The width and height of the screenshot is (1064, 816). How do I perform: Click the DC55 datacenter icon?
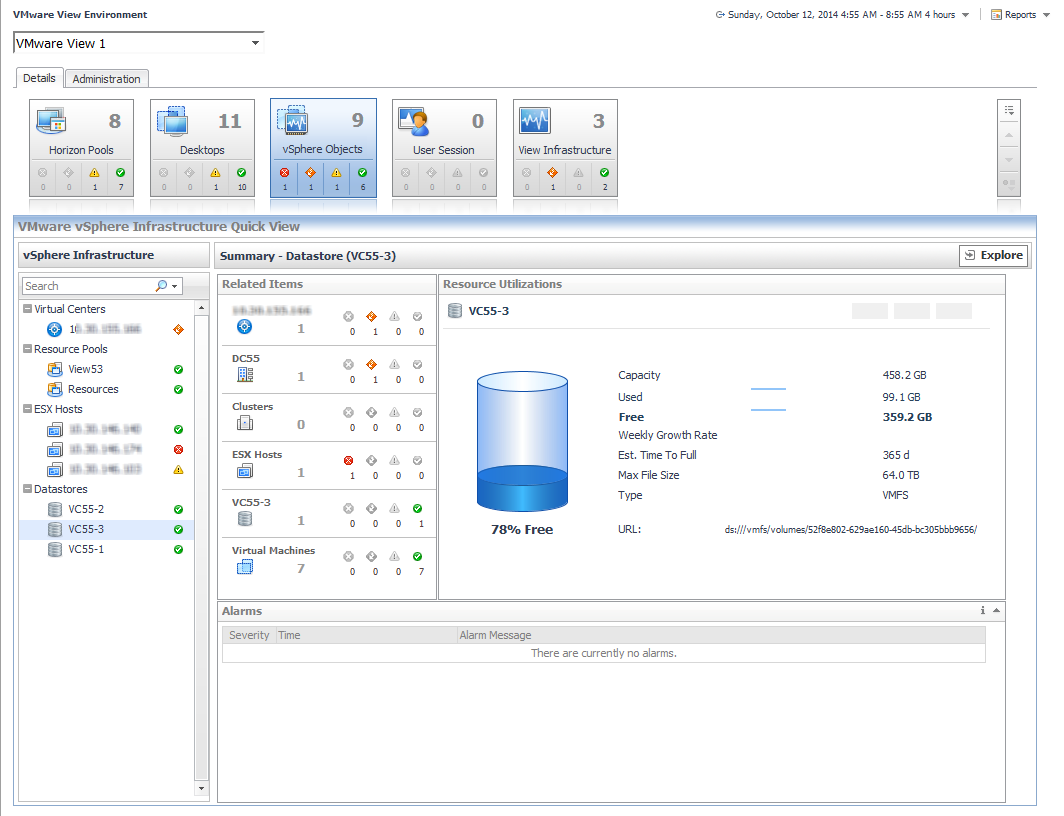(x=245, y=375)
